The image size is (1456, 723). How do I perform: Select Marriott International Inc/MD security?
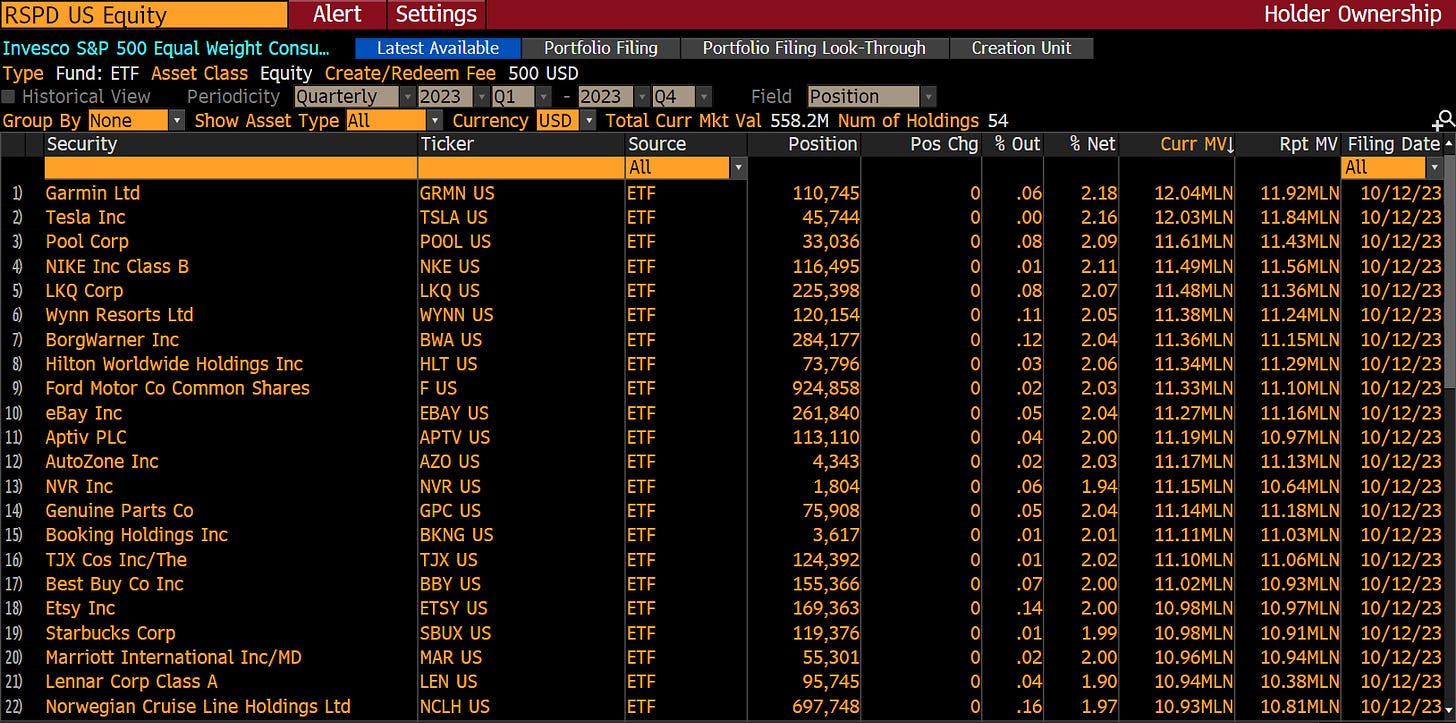[173, 657]
